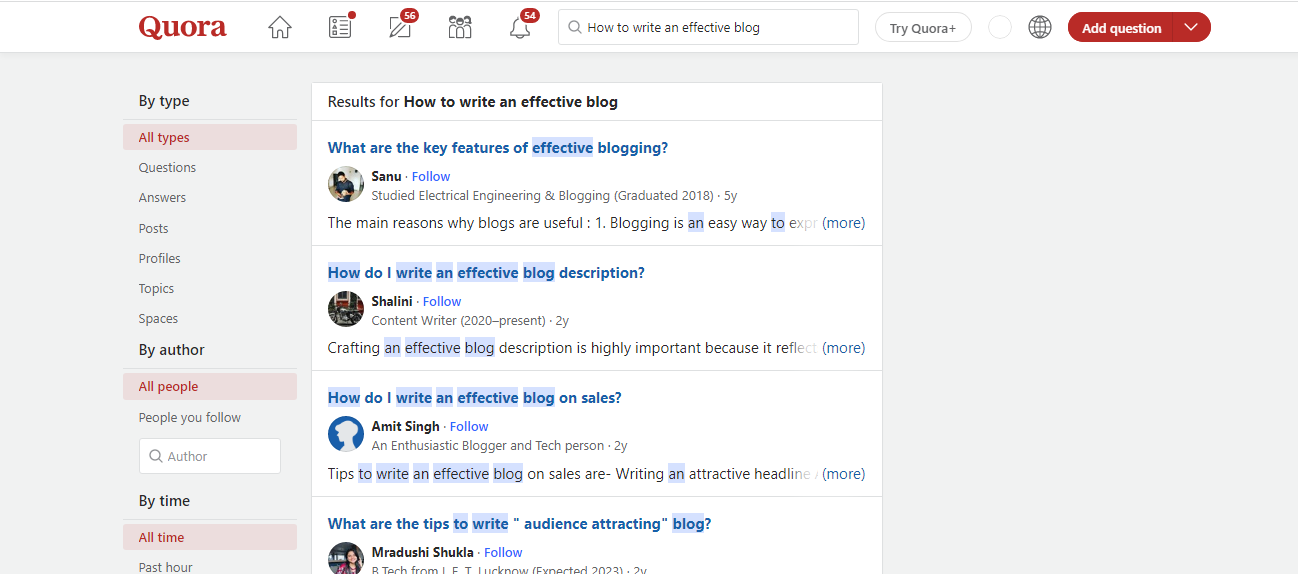The image size is (1298, 574).
Task: Open the profile avatar circle
Action: click(x=1000, y=27)
